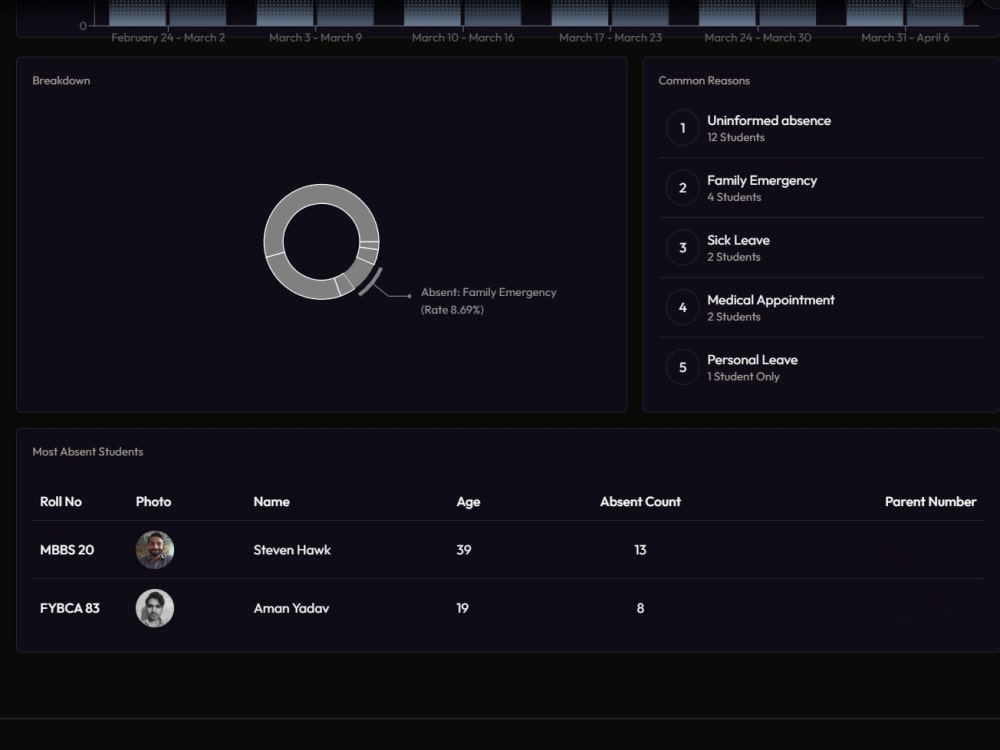Click the February 24 - March 2 axis label
The image size is (1000, 750).
168,38
